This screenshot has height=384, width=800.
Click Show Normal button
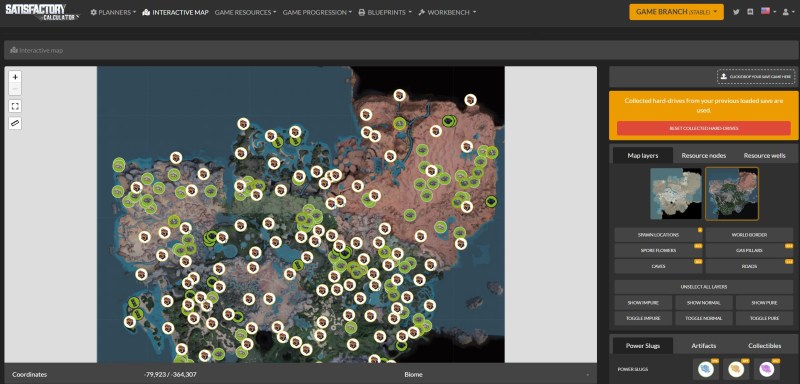(x=704, y=303)
